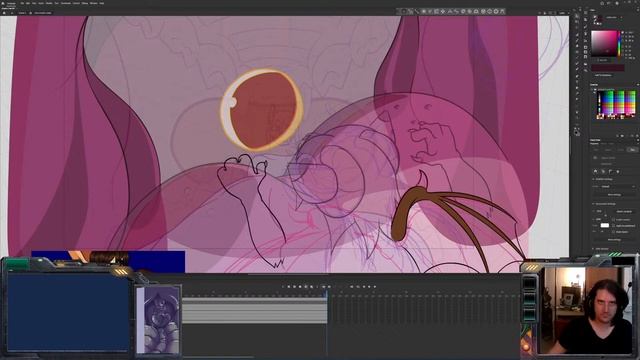Screen dimensions: 640x360
Task: Click the fill color bucket icon in Color panel
Action: [595, 20]
